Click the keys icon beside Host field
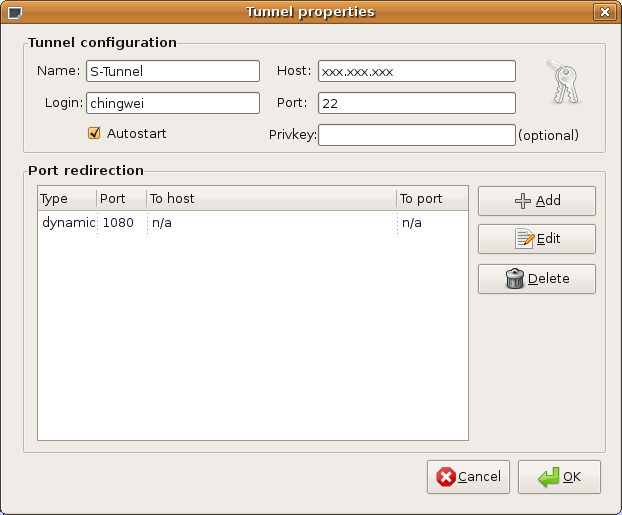 (564, 83)
